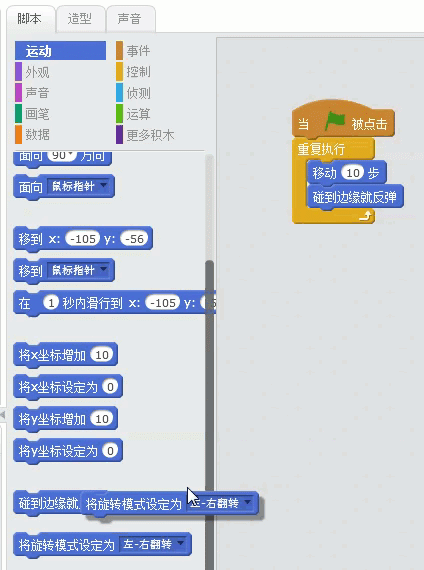Click the 碰到边缘就反弹 block in script

tap(355, 197)
